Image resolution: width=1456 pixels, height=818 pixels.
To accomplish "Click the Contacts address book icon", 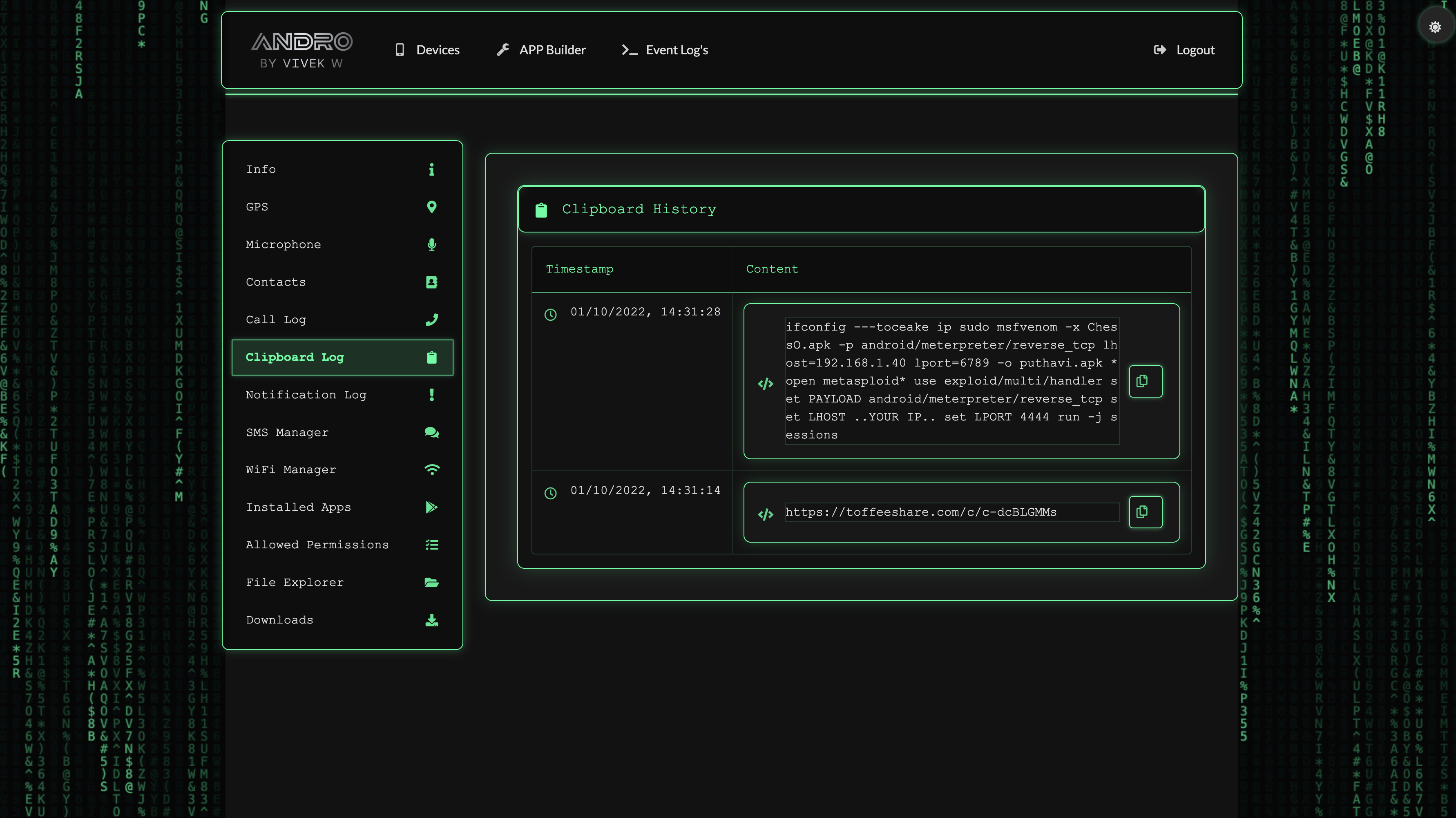I will coord(431,282).
